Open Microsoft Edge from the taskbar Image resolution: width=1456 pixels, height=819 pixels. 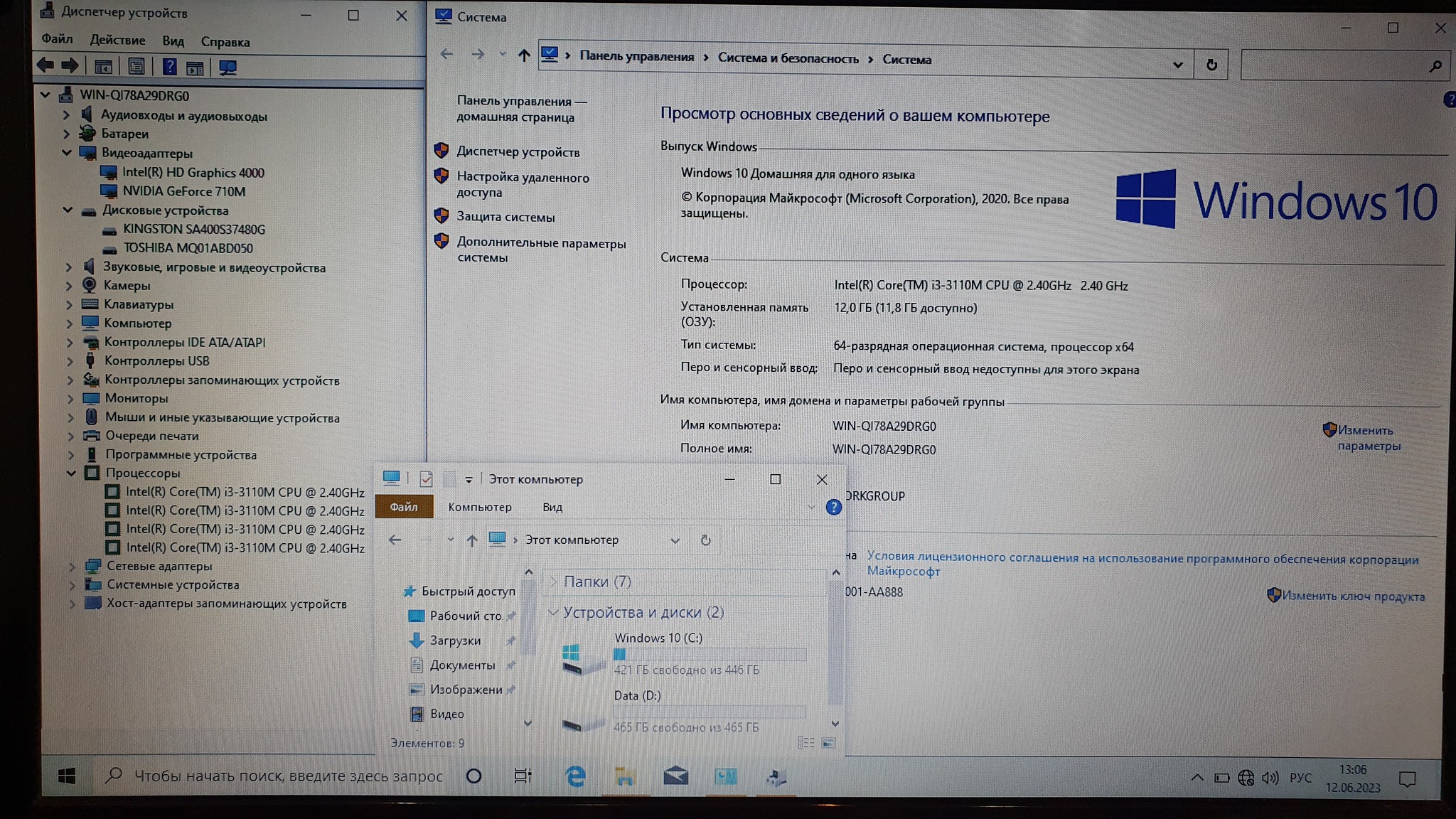click(575, 776)
